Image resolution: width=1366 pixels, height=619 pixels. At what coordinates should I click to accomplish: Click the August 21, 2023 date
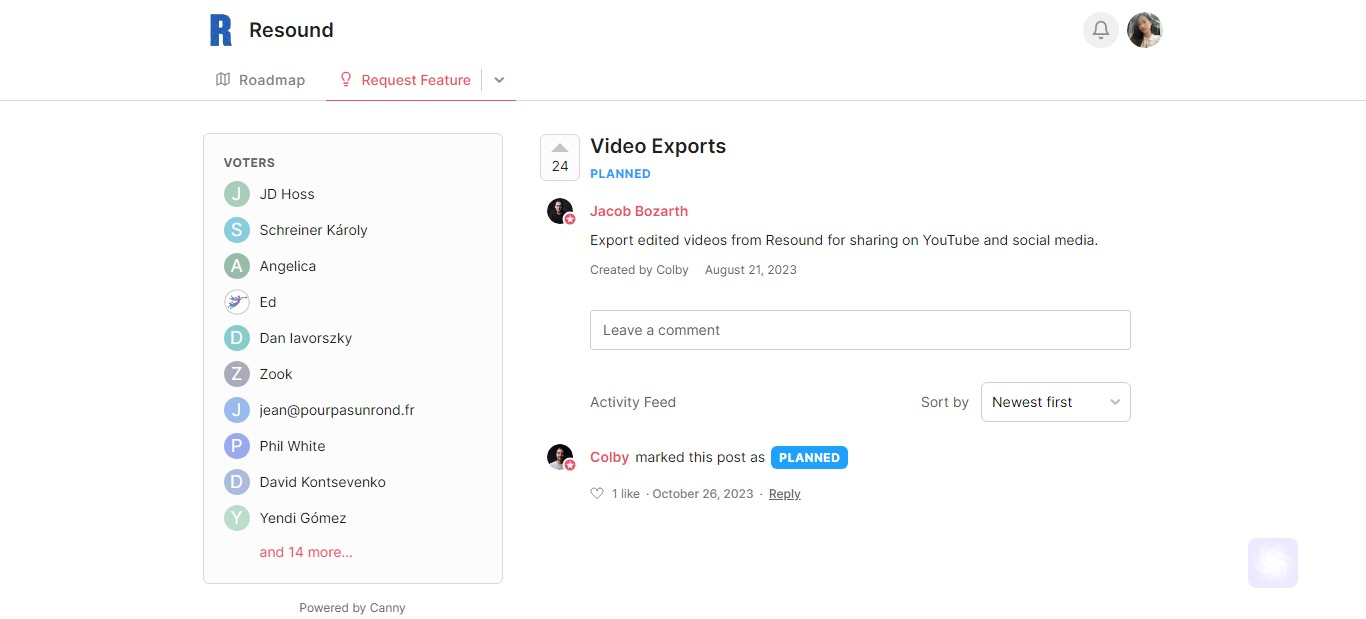click(x=751, y=270)
